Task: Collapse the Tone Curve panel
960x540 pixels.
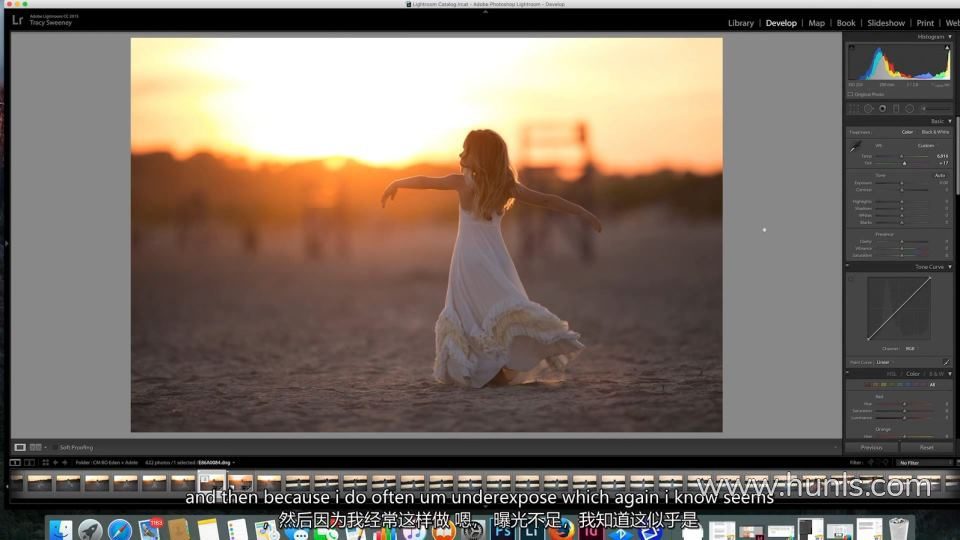Action: click(x=949, y=267)
